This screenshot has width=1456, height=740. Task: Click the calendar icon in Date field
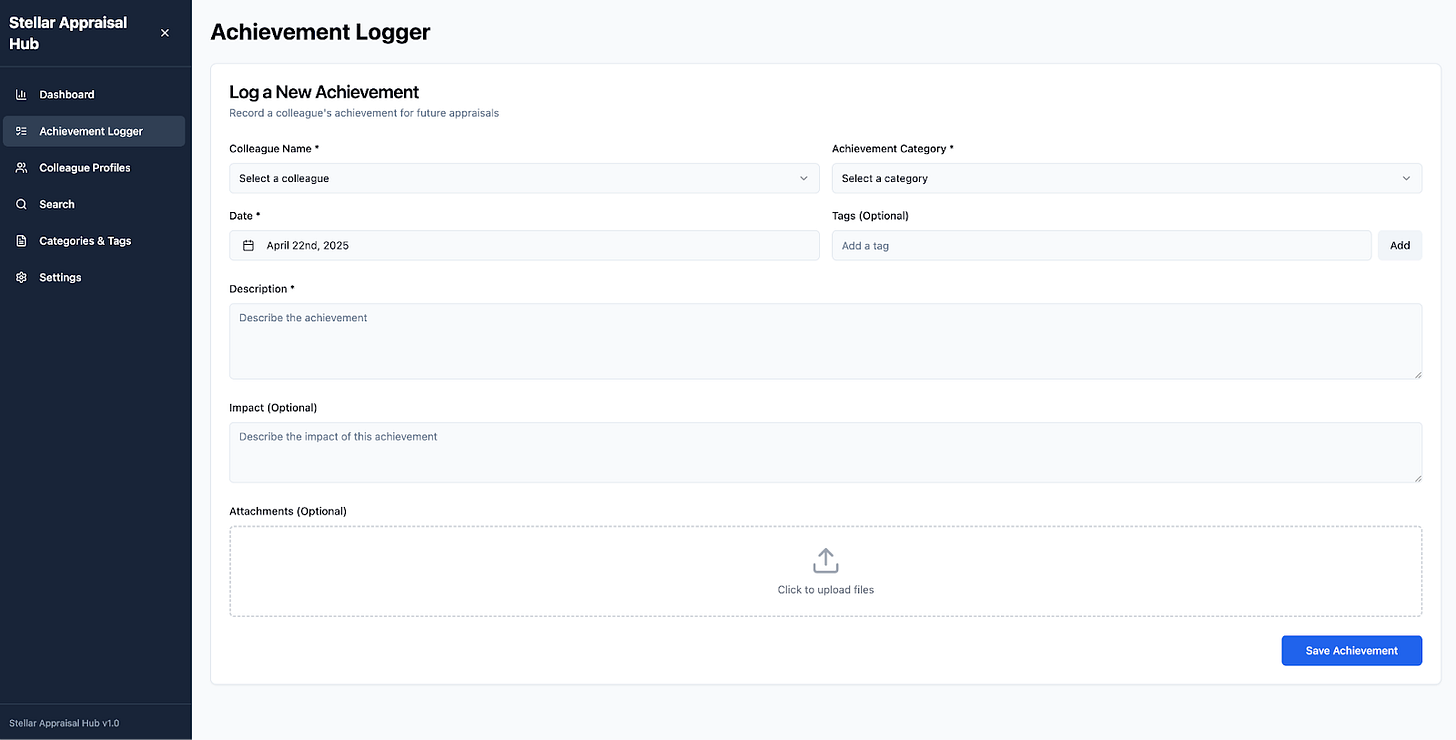tap(248, 245)
